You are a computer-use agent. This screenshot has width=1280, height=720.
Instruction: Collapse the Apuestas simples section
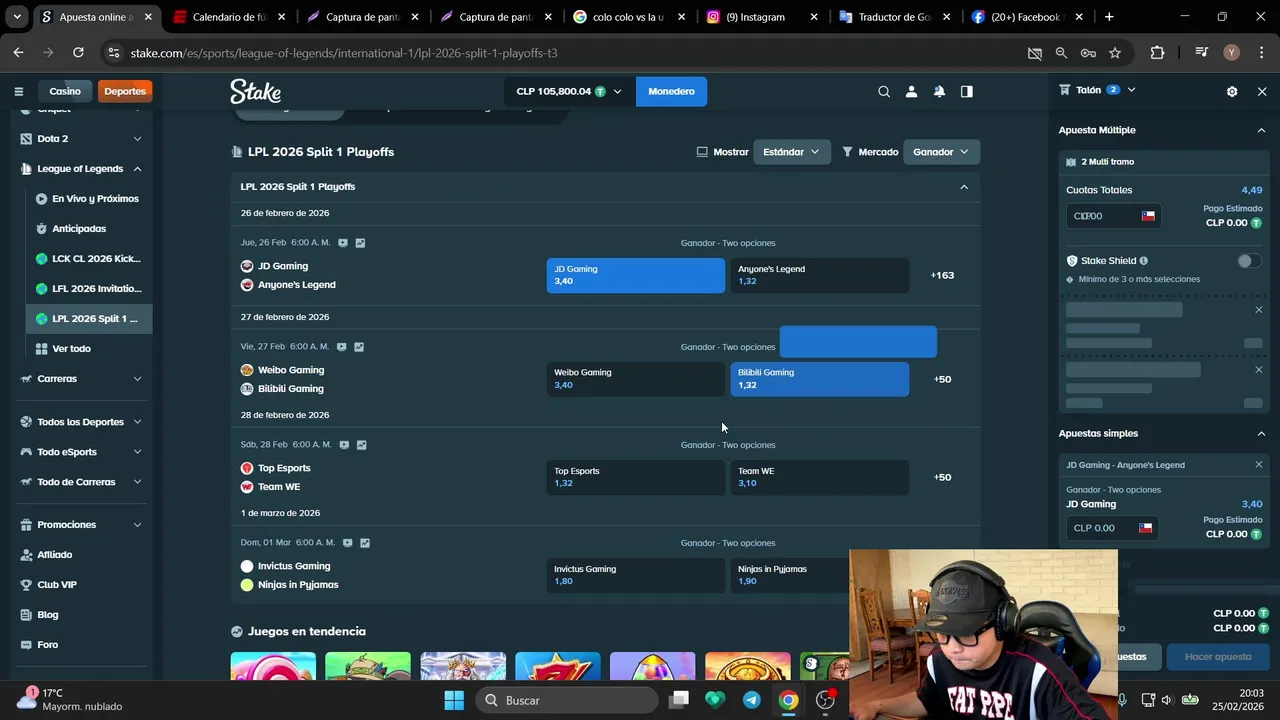(1261, 434)
